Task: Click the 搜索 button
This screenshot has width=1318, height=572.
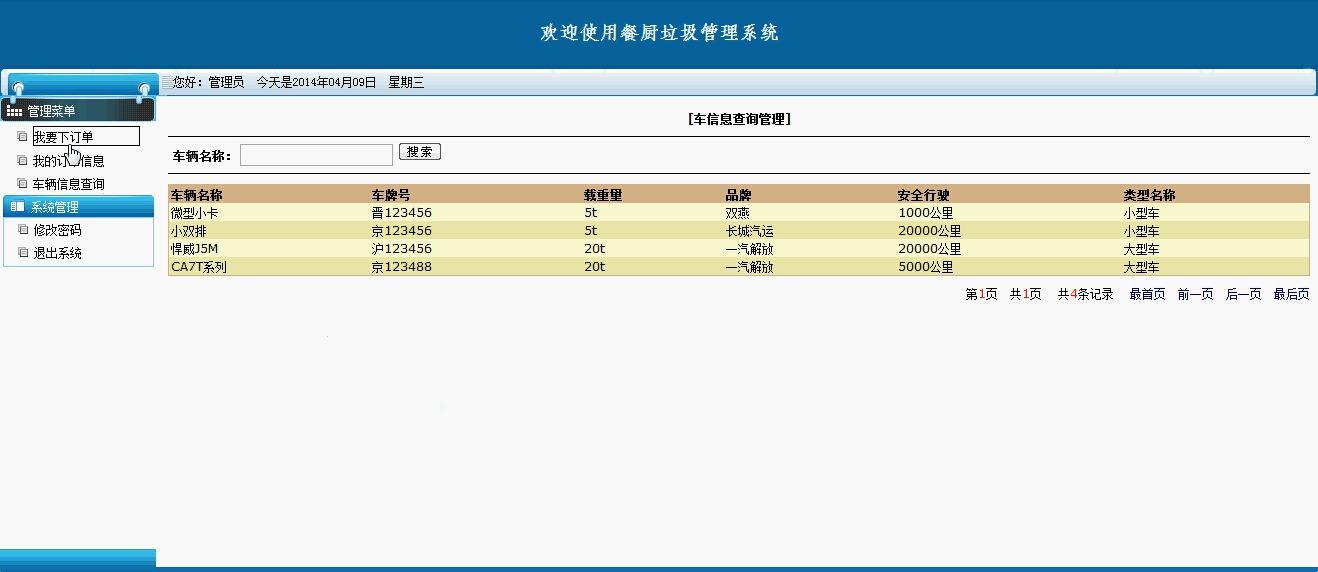Action: coord(420,152)
